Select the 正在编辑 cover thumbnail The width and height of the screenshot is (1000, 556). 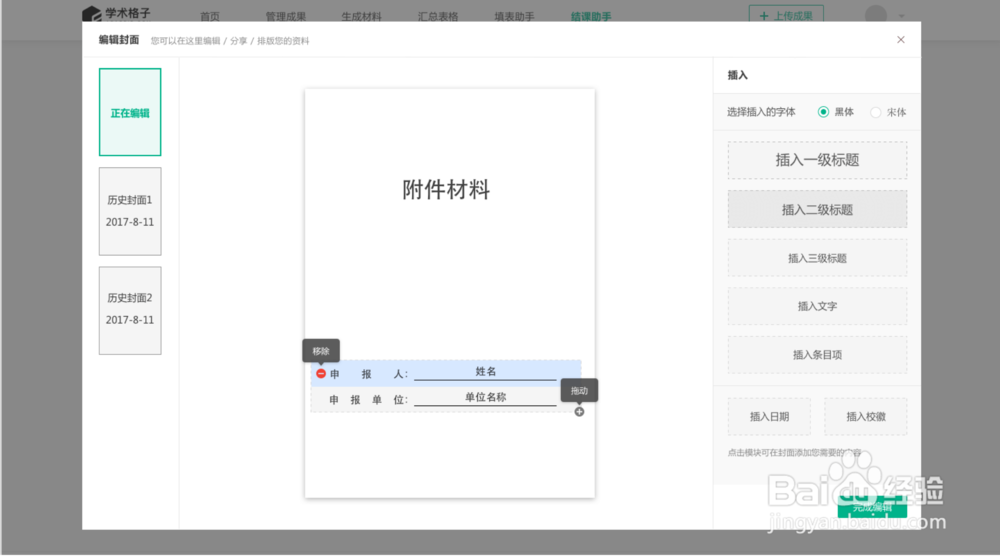[x=130, y=112]
